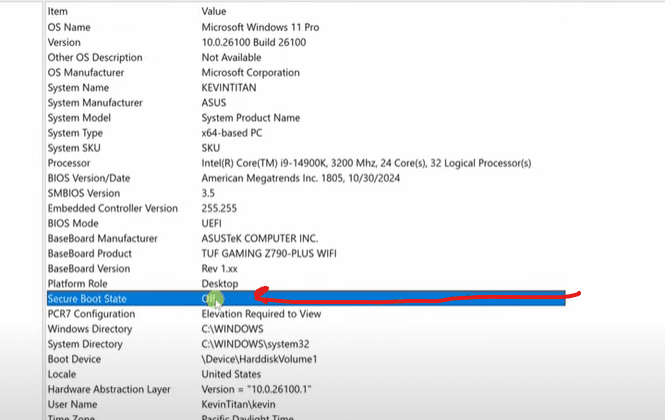Select the Hardware Abstraction Layer row
This screenshot has width=665, height=420.
pyautogui.click(x=110, y=389)
